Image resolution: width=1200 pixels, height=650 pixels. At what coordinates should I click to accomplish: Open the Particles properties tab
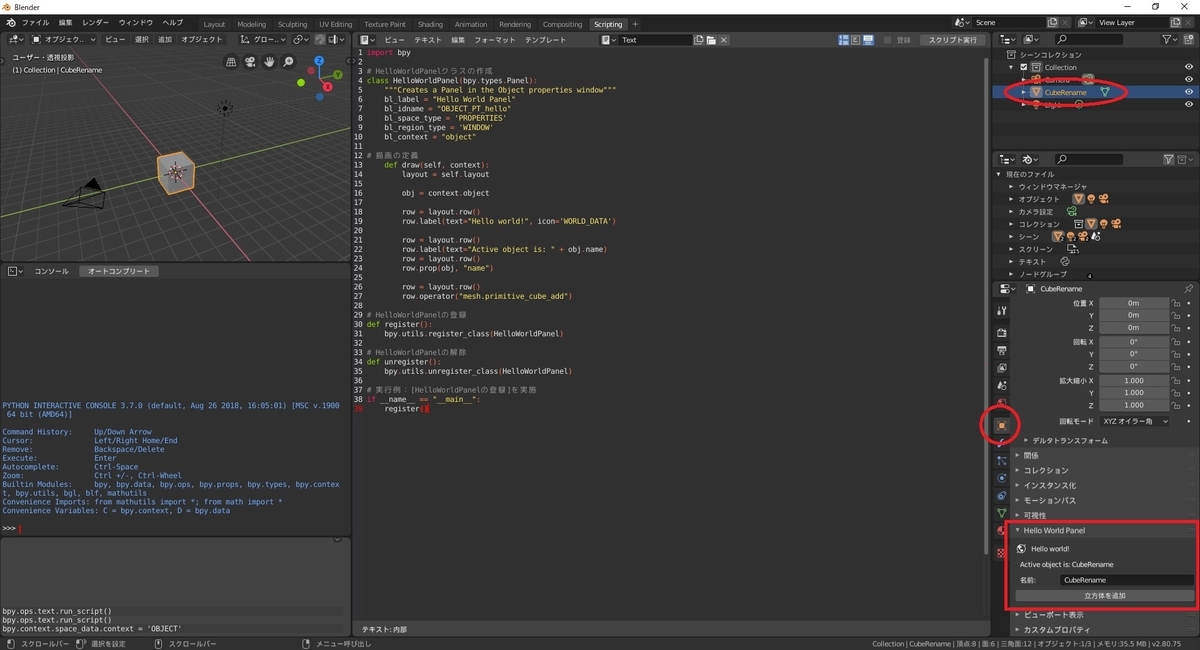[x=1001, y=460]
